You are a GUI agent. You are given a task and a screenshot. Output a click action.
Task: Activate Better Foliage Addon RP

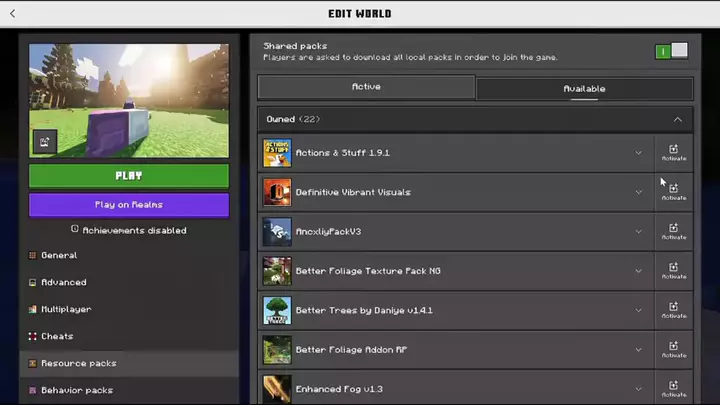point(674,350)
